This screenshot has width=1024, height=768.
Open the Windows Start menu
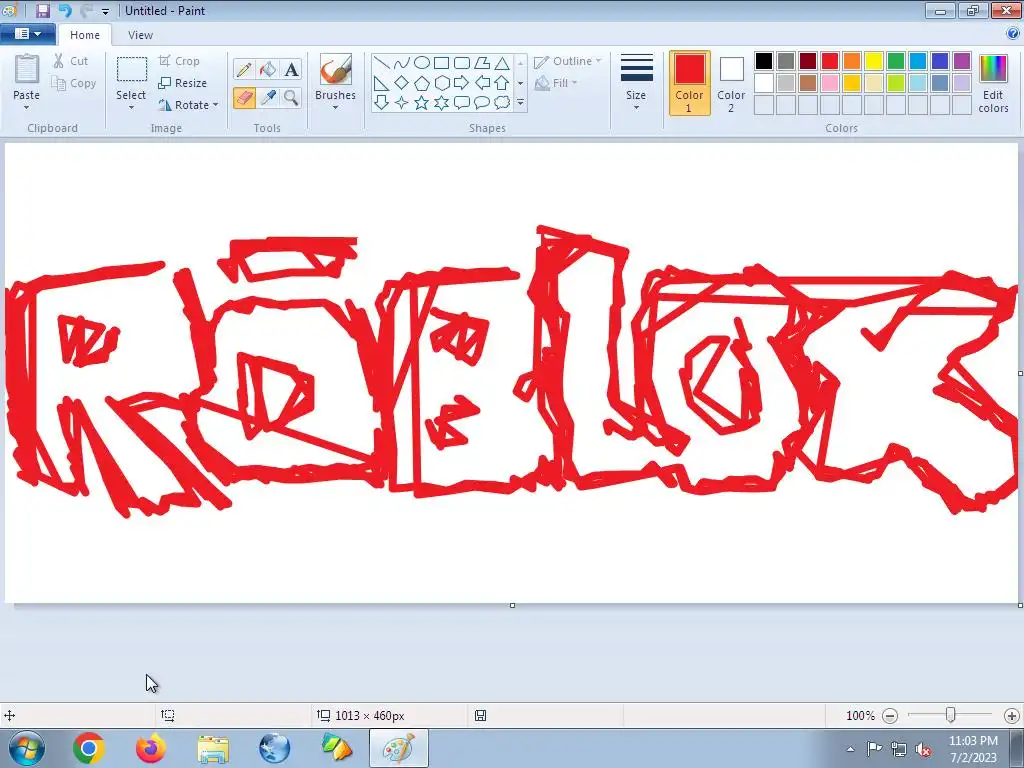click(x=27, y=748)
